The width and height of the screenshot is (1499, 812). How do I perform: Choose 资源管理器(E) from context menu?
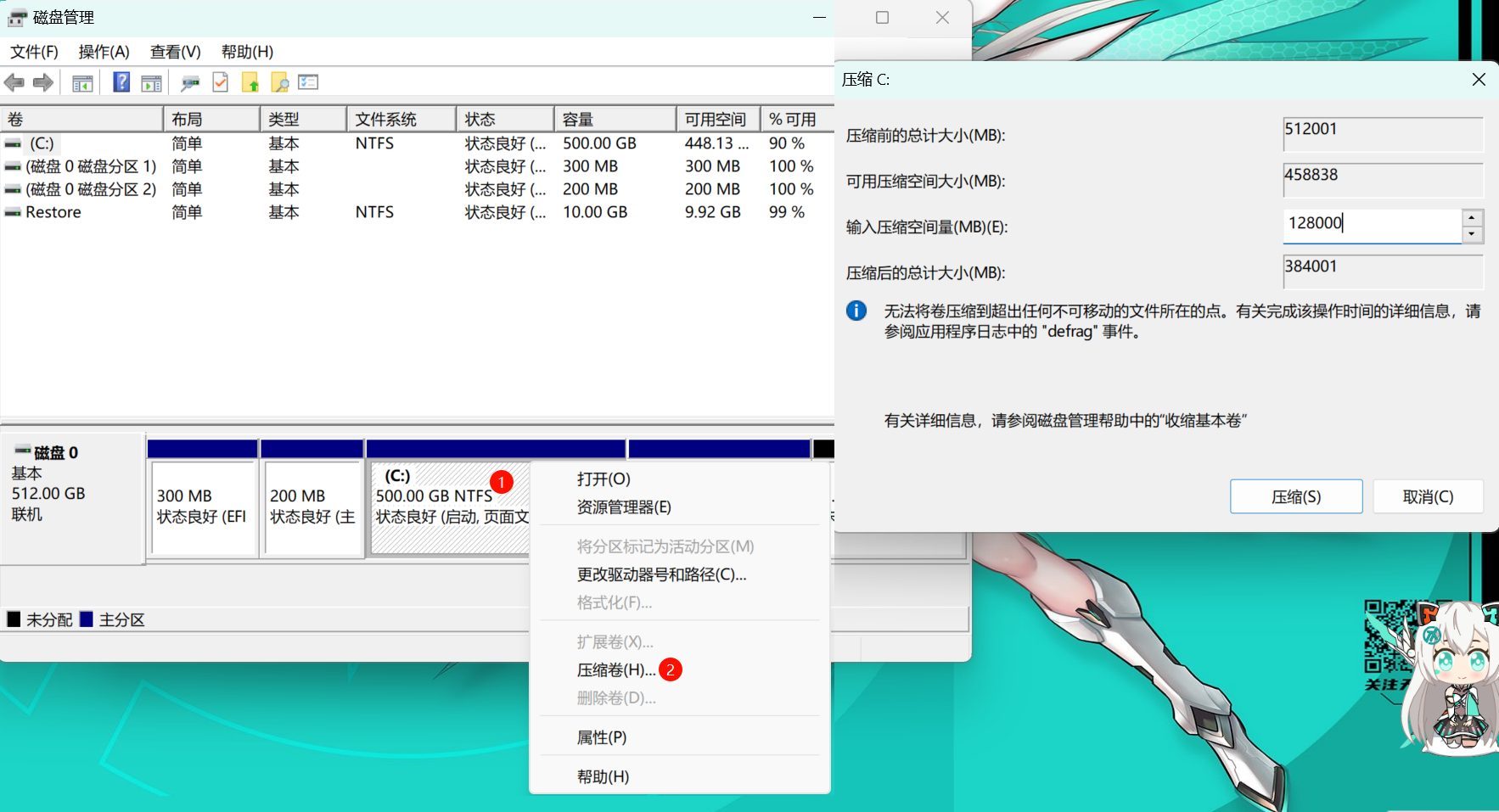pos(624,507)
